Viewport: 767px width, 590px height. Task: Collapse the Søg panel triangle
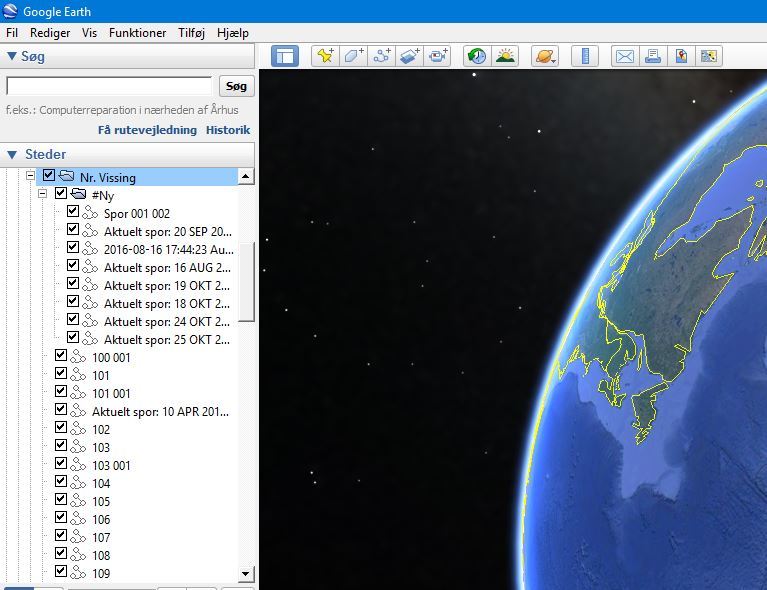point(12,56)
